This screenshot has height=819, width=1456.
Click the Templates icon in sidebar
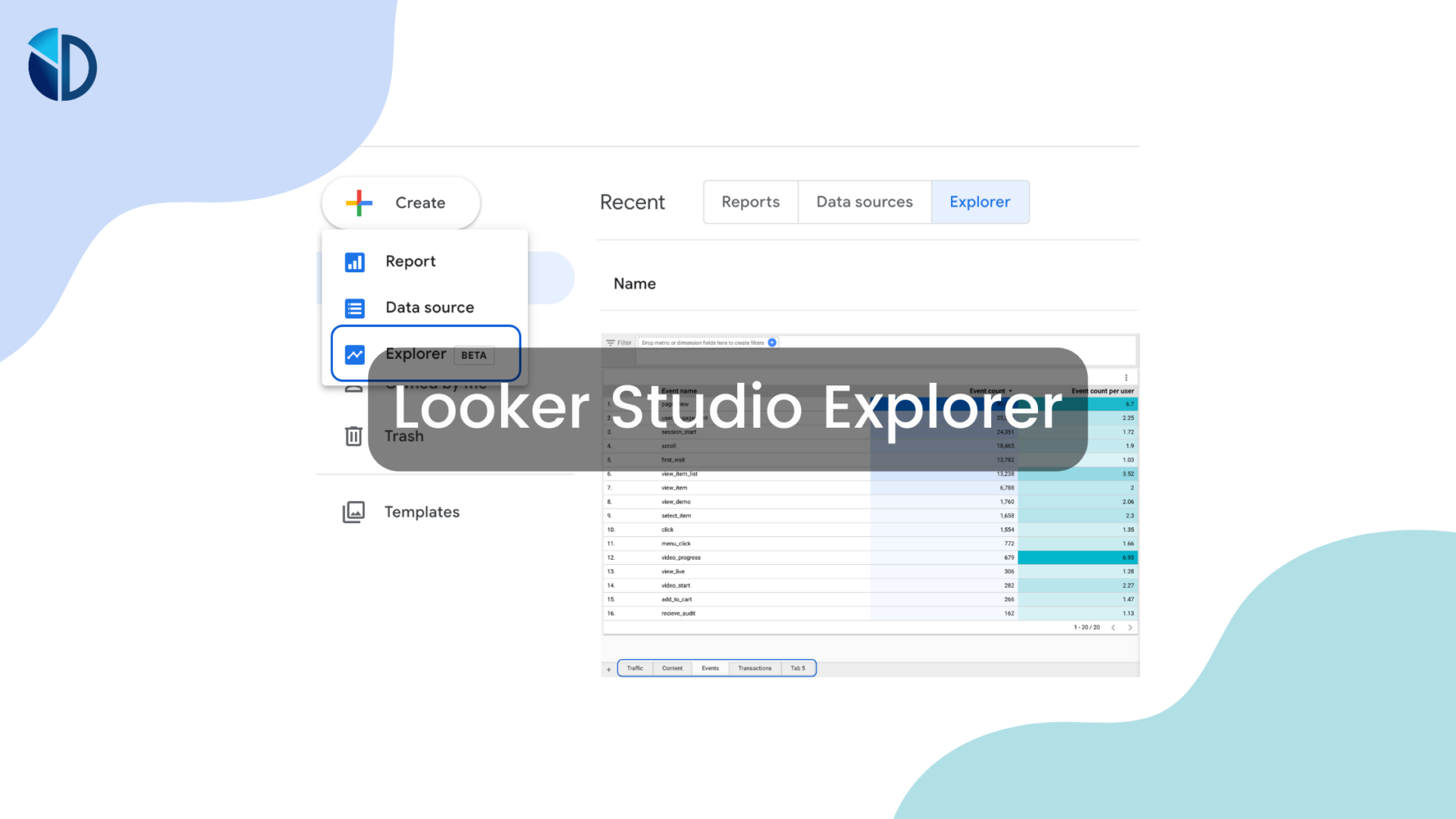tap(355, 512)
